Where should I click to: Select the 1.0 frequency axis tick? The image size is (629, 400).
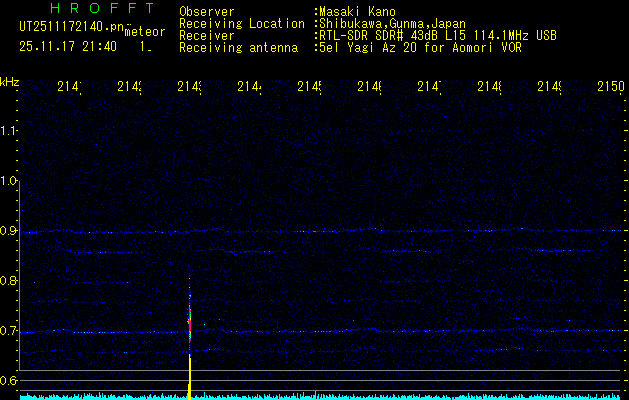click(10, 181)
